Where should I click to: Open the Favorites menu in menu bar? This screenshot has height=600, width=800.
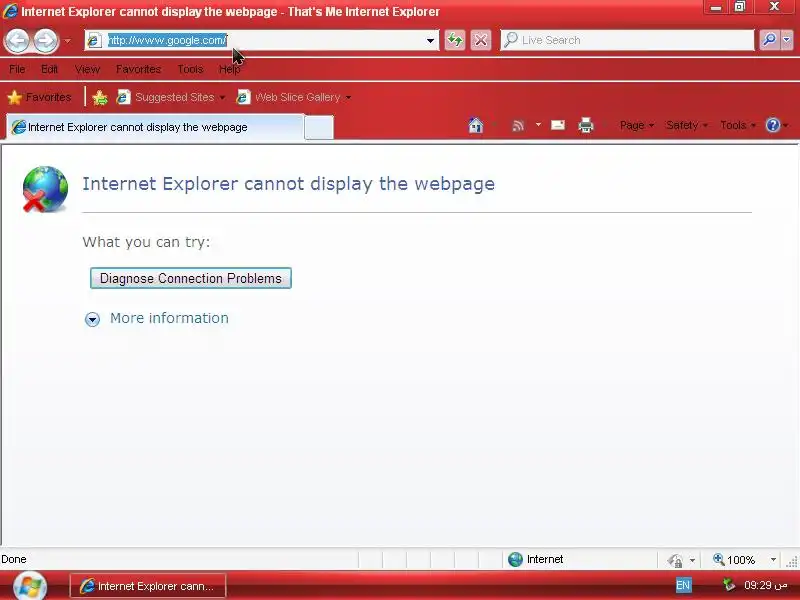pos(138,69)
